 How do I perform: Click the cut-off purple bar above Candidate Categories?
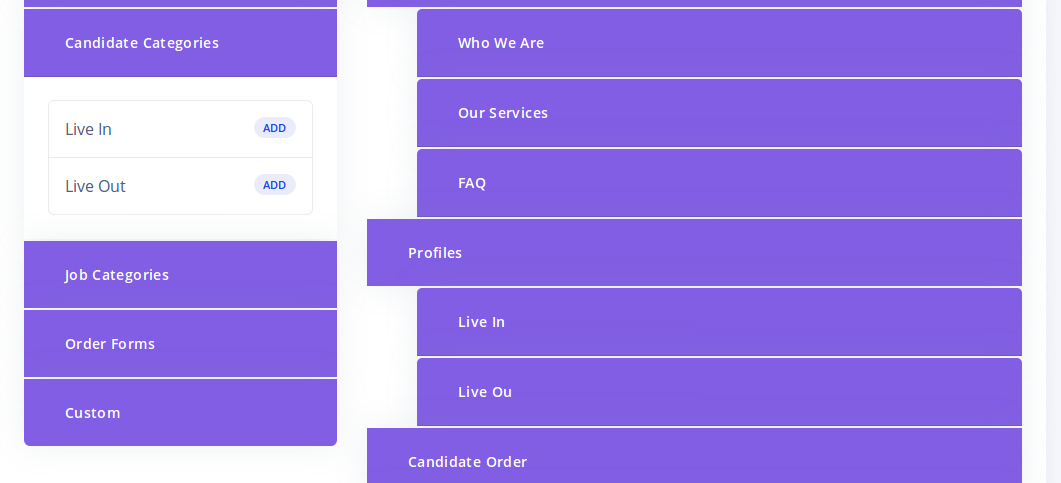(x=180, y=3)
